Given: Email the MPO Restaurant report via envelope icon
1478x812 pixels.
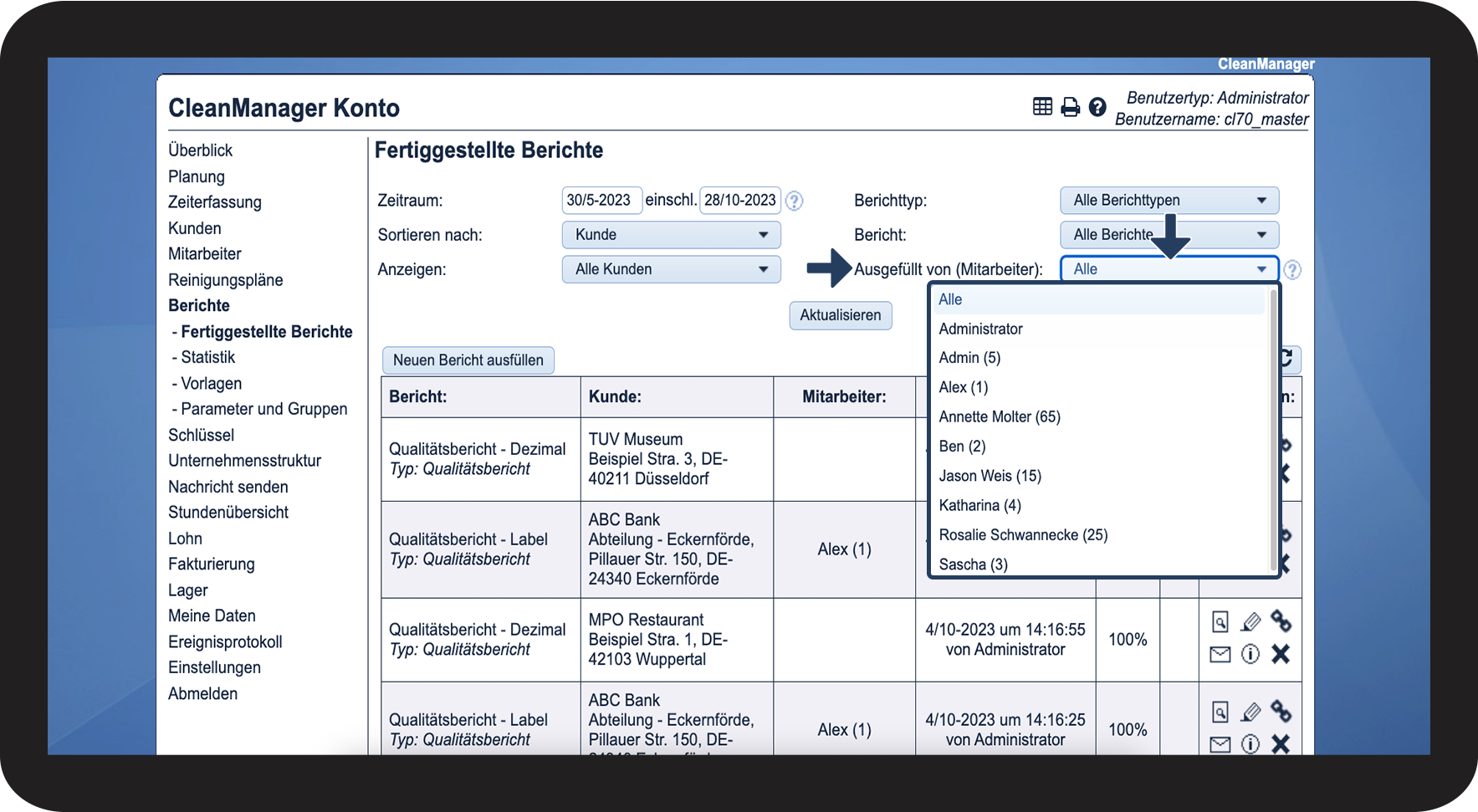Looking at the screenshot, I should click(x=1220, y=654).
